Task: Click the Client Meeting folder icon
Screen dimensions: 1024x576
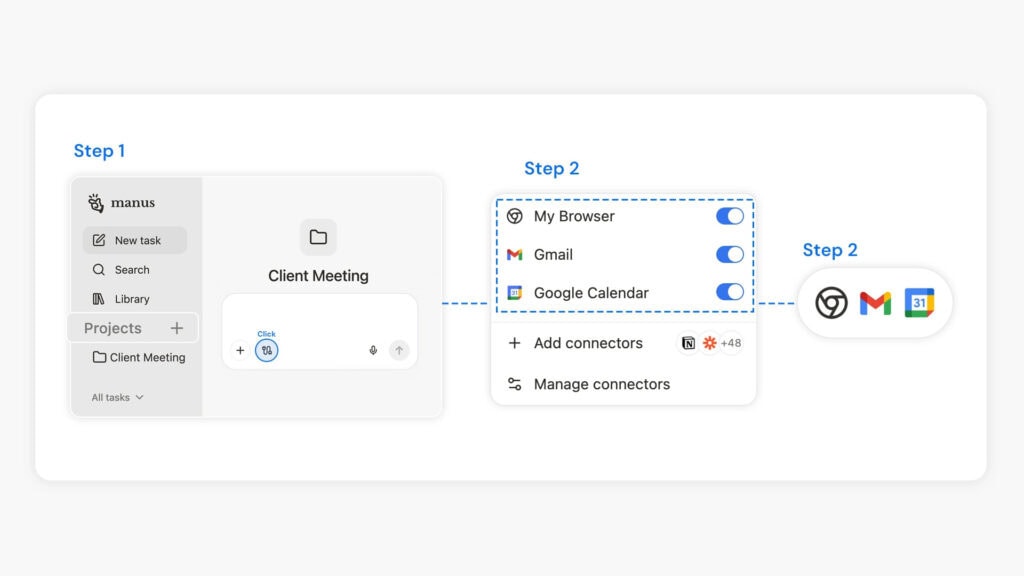Action: (x=318, y=237)
